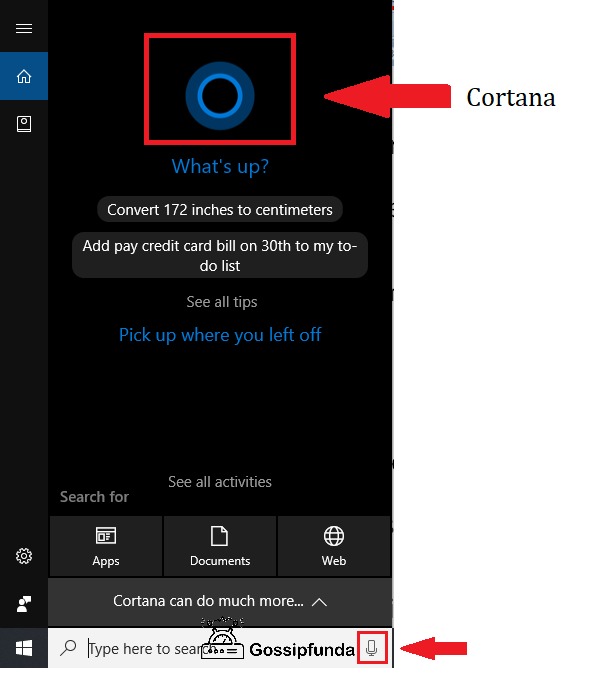Select the Documents search filter
596x693 pixels.
coord(220,546)
